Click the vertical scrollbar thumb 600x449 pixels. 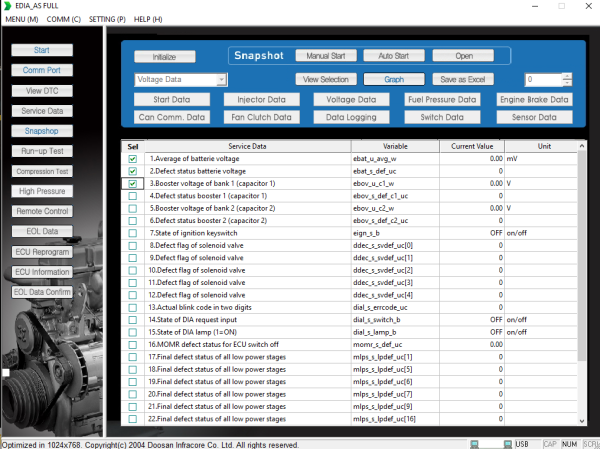click(x=582, y=256)
